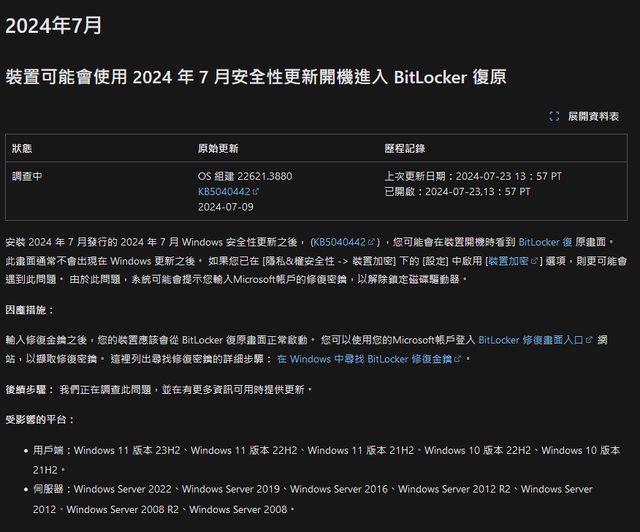The height and width of the screenshot is (532, 640).
Task: Open KB5040442 link in the first paragraph
Action: point(341,242)
